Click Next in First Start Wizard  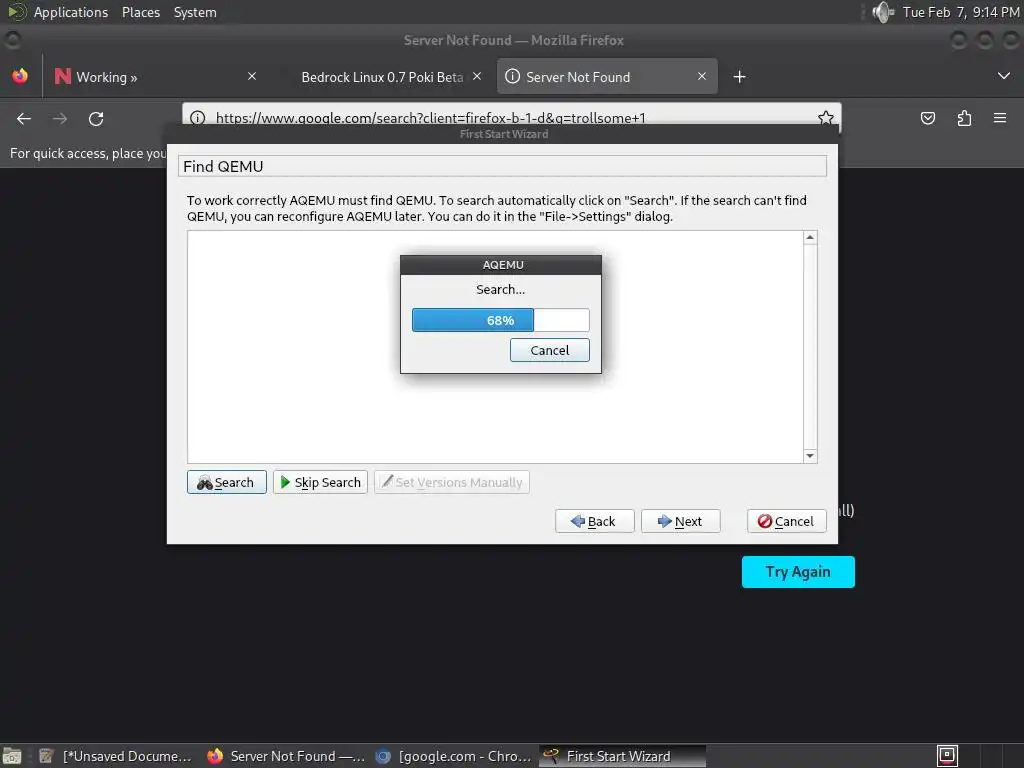click(x=680, y=521)
